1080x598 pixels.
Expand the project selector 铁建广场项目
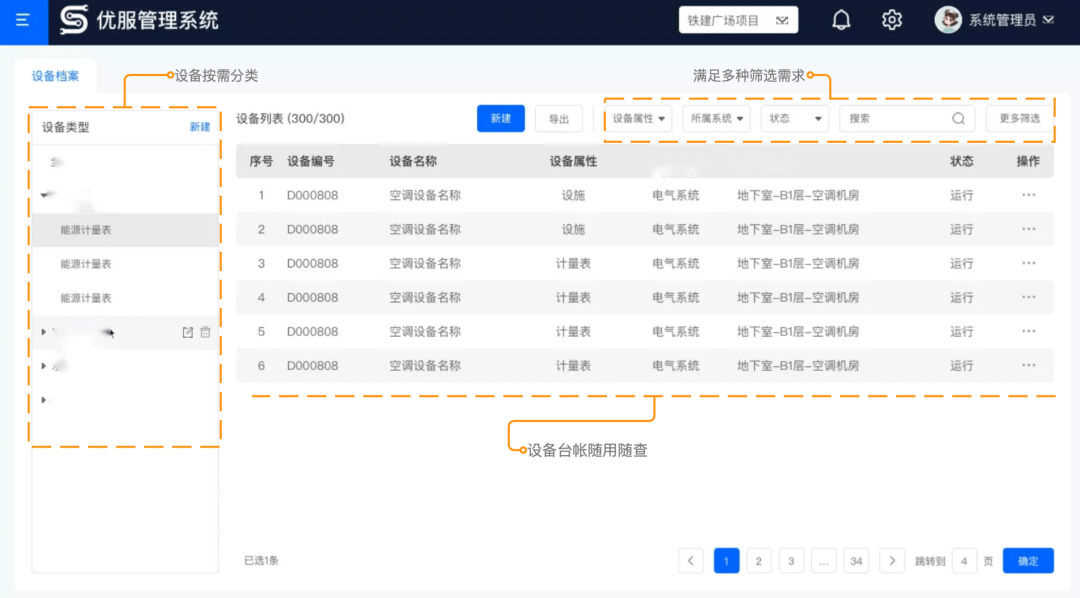(x=738, y=19)
